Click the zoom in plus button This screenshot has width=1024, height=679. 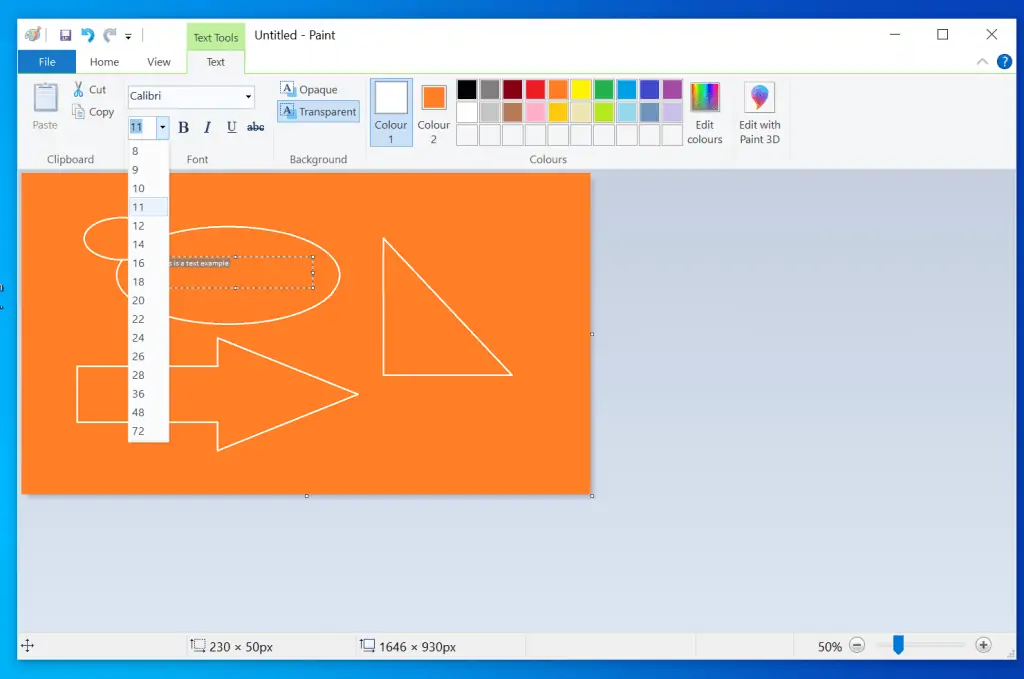[983, 646]
